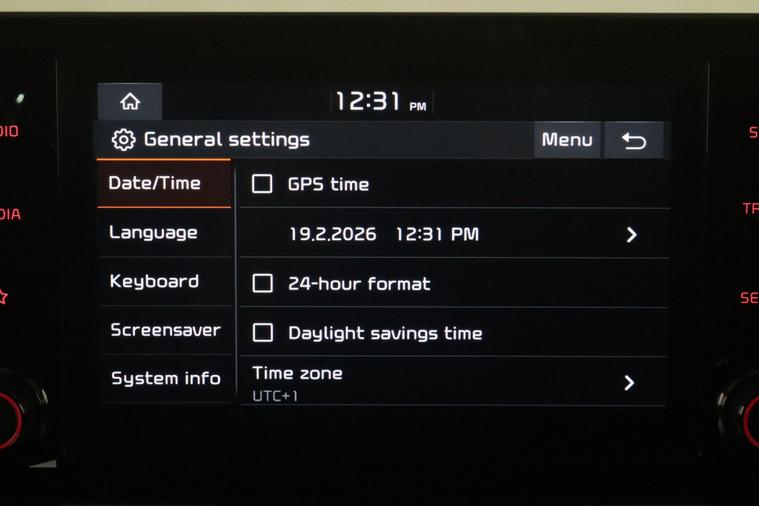Toggle the 24-hour format checkbox
Viewport: 759px width, 506px height.
pos(262,283)
